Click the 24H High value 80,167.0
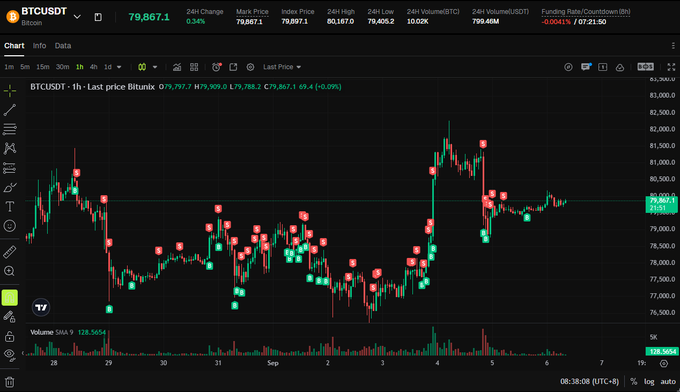Screen dimensions: 680x392 point(340,21)
